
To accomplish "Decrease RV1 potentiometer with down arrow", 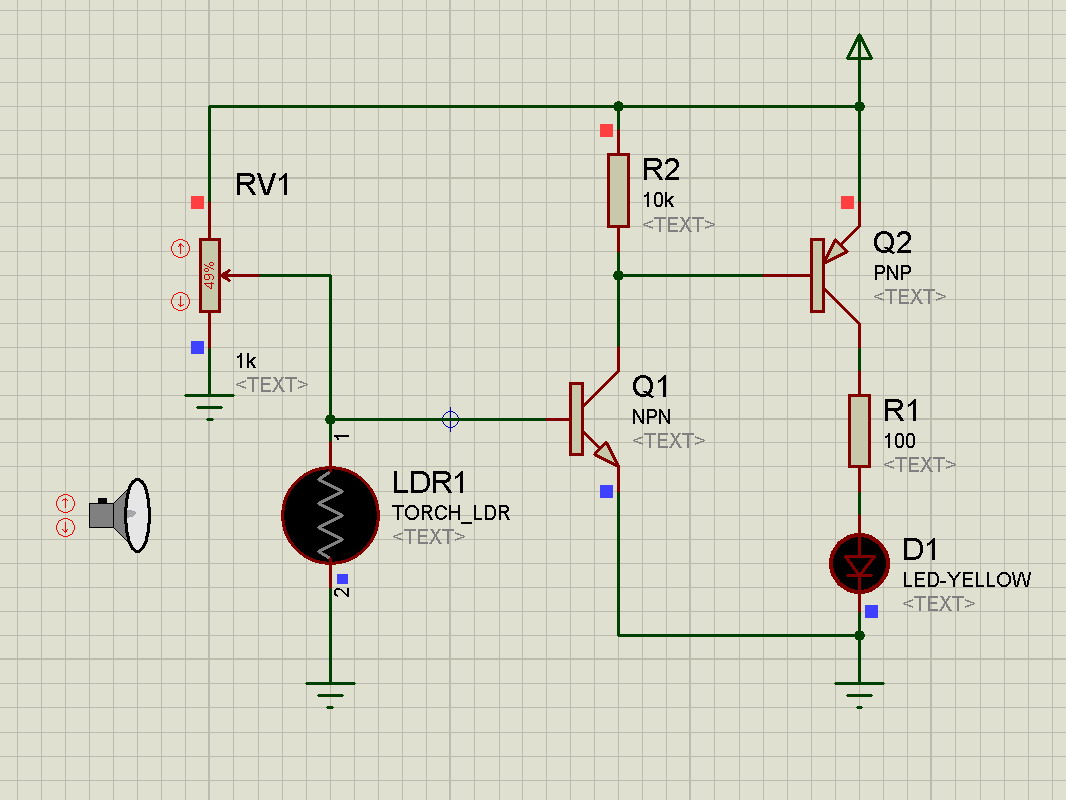I will pyautogui.click(x=180, y=301).
